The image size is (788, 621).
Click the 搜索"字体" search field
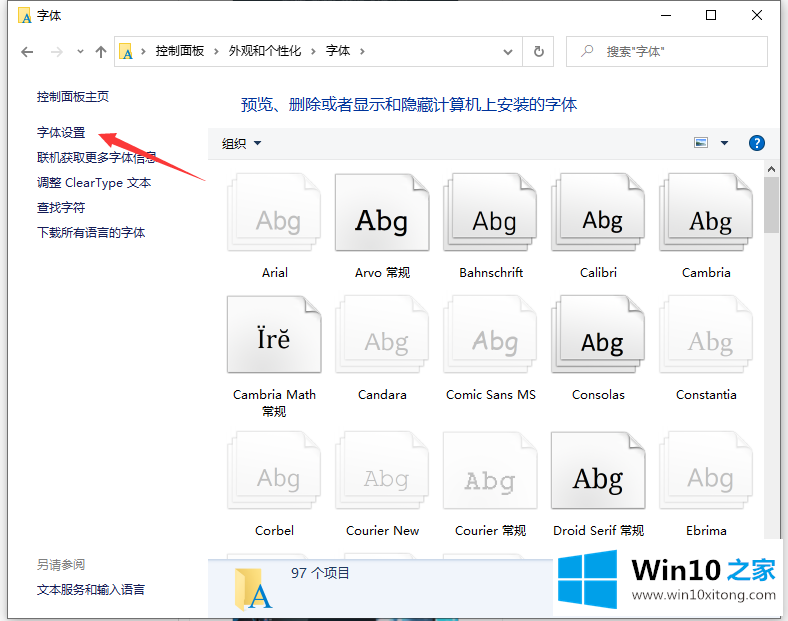pos(666,51)
